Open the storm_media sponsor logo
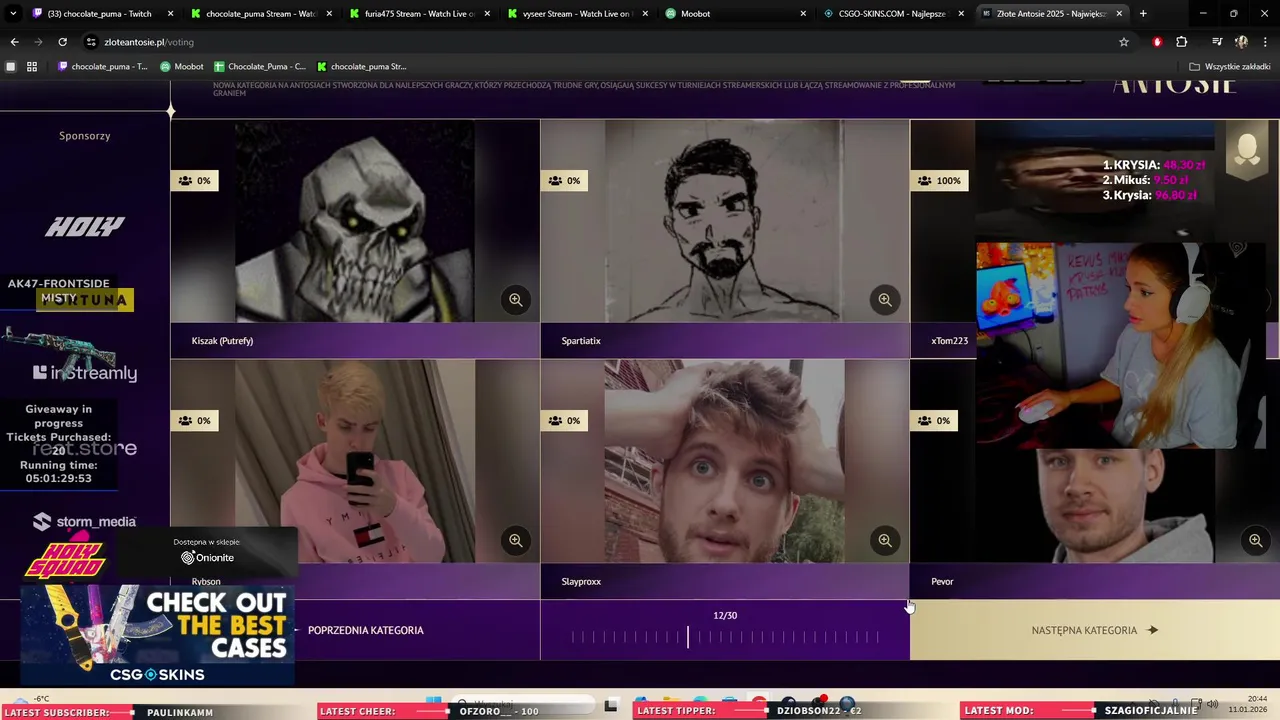 pos(85,521)
